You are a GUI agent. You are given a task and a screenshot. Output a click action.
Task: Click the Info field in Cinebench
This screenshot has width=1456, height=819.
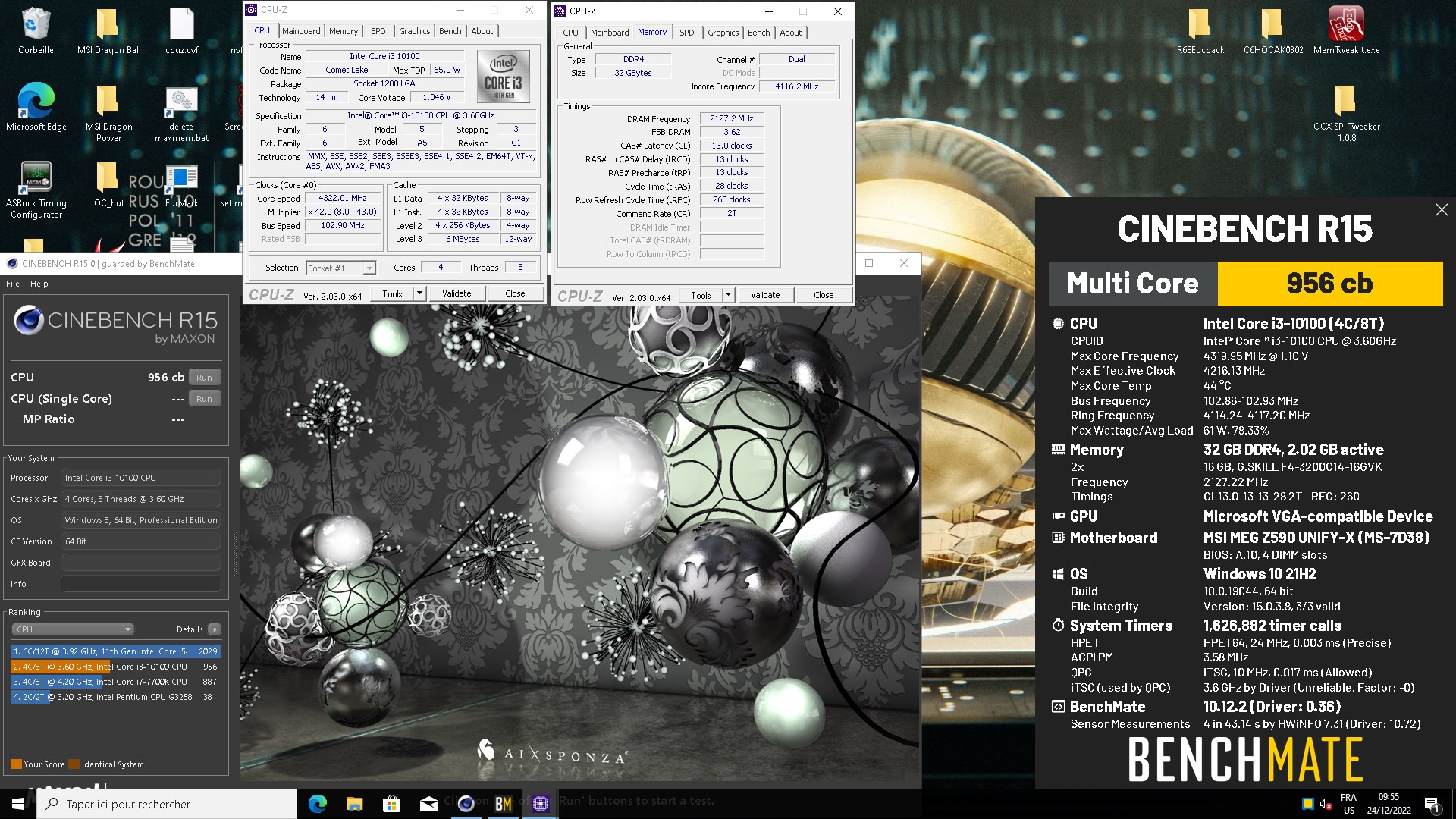pos(141,584)
